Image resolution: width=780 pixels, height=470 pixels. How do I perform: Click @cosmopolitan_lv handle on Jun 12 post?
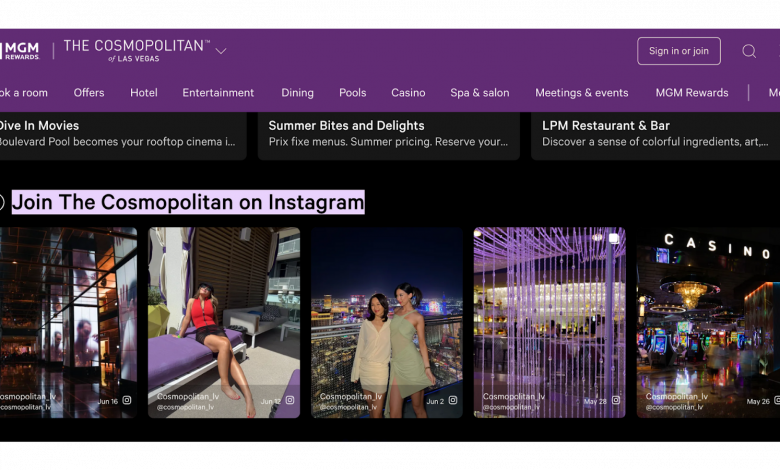pyautogui.click(x=185, y=407)
